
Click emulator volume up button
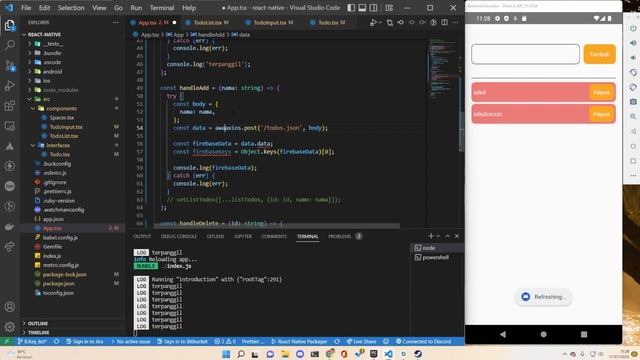pos(633,43)
